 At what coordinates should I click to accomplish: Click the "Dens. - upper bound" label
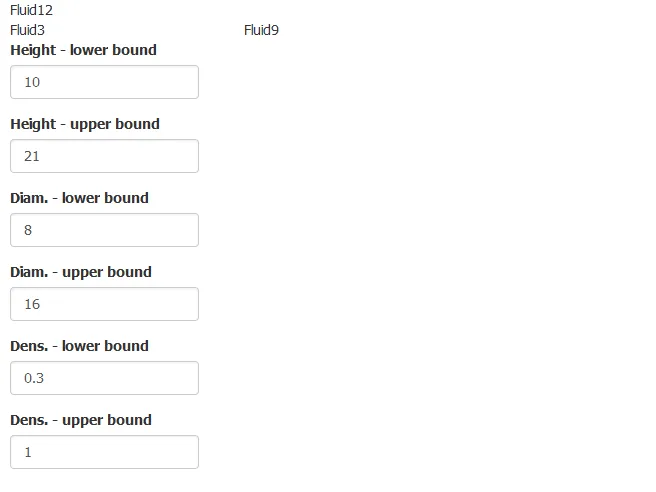pyautogui.click(x=81, y=420)
